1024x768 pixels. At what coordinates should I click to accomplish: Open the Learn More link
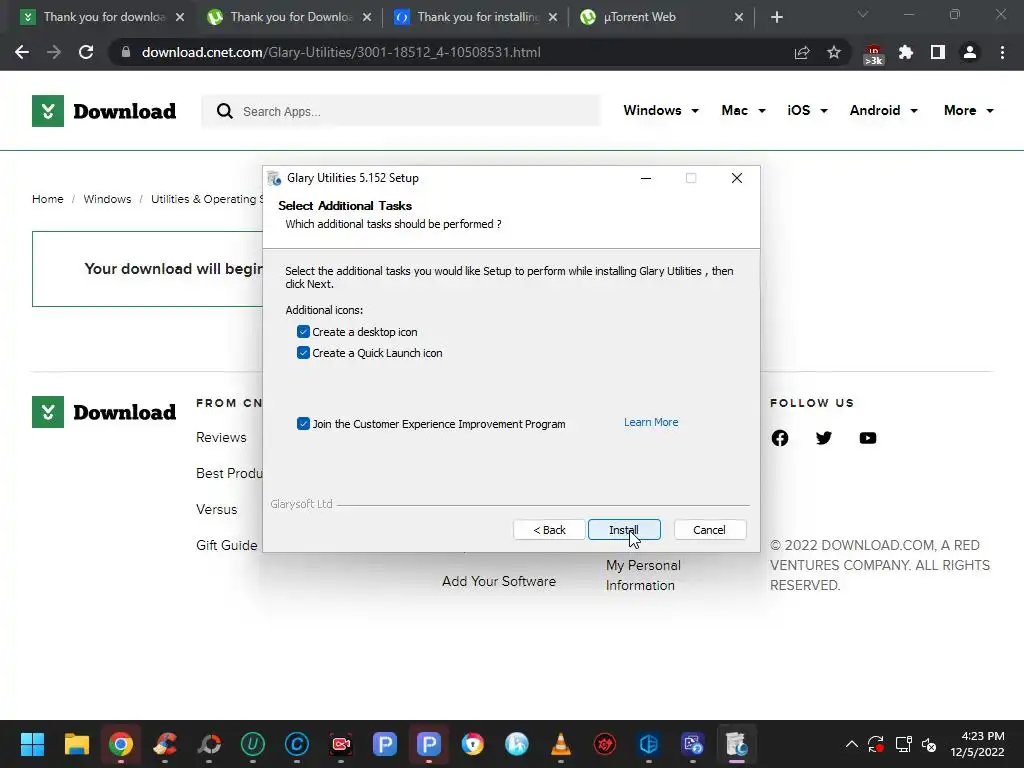click(x=650, y=422)
